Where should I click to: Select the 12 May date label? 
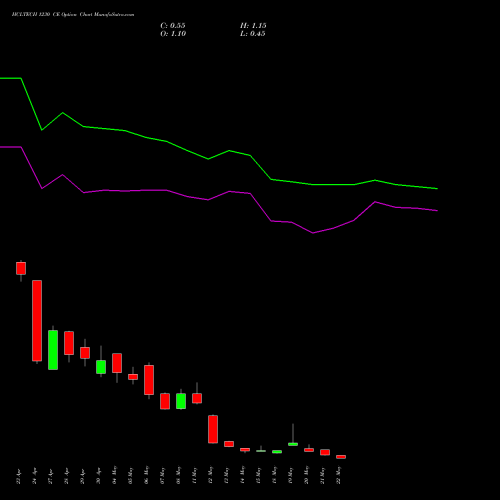(211, 475)
